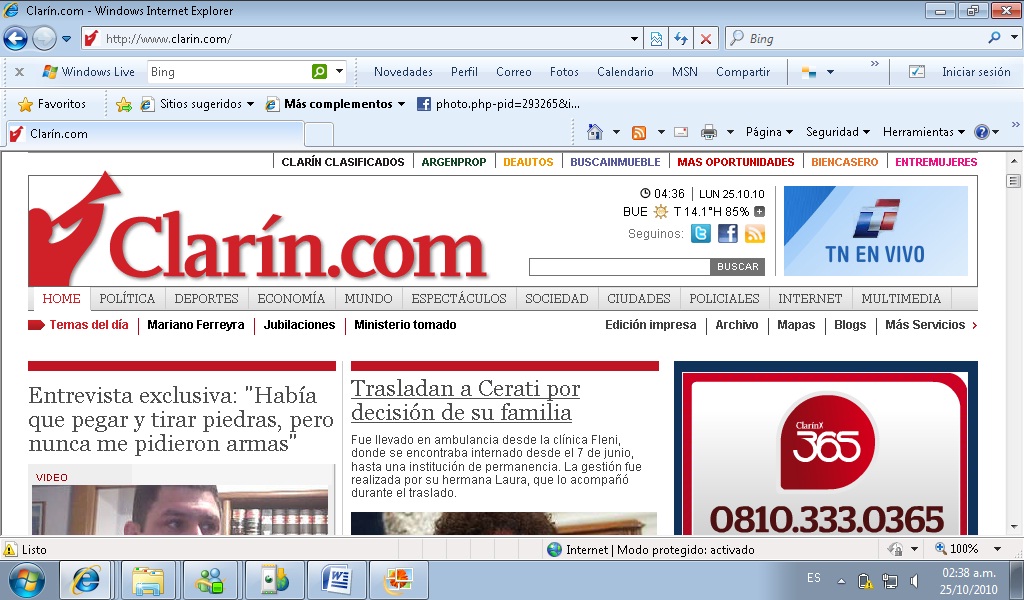Print page with the printer icon
1024x600 pixels.
pos(709,133)
